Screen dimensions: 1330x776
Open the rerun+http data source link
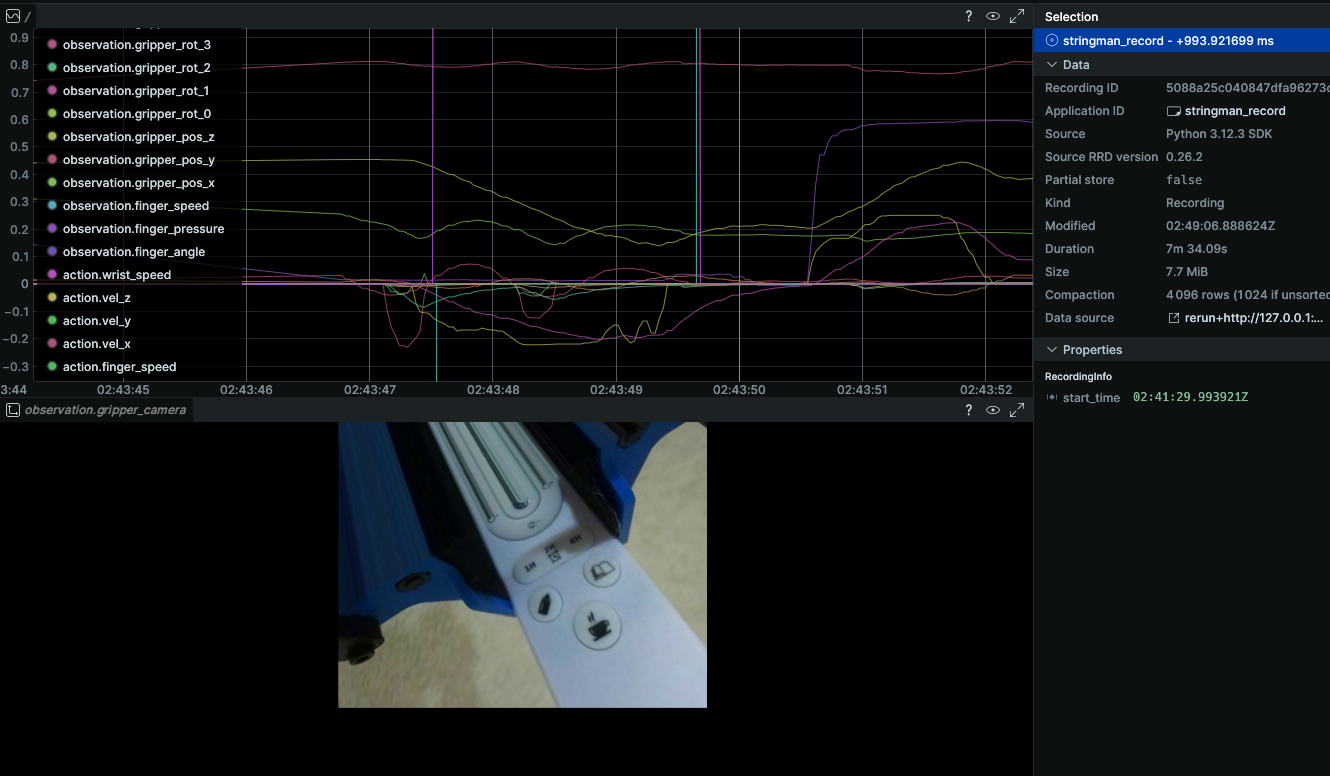(1255, 318)
